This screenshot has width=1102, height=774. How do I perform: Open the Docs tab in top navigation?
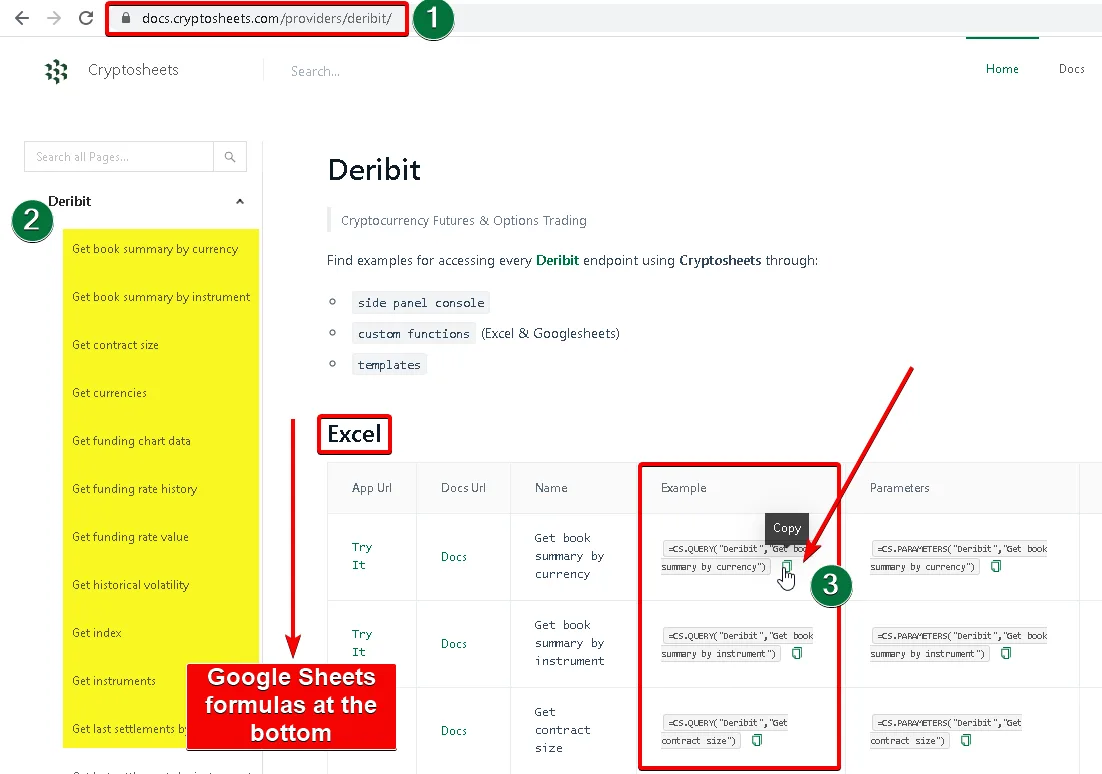(1071, 69)
